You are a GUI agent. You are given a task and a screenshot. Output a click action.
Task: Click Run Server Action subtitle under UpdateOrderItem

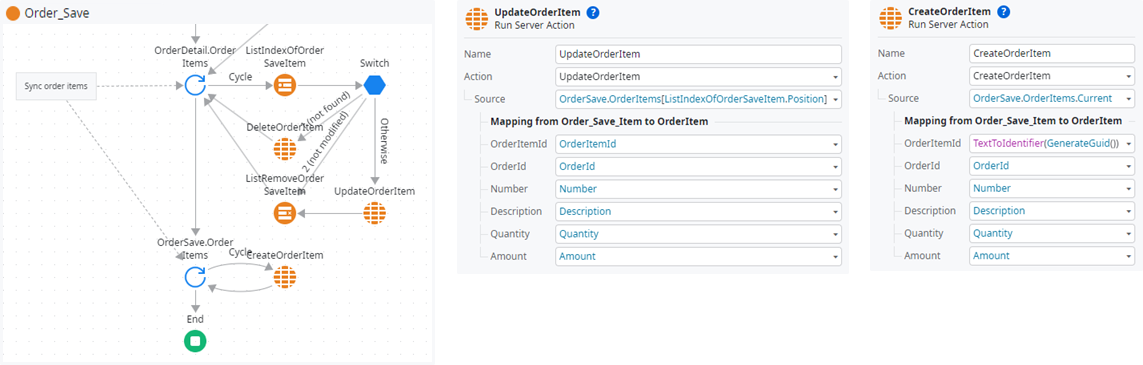click(534, 25)
